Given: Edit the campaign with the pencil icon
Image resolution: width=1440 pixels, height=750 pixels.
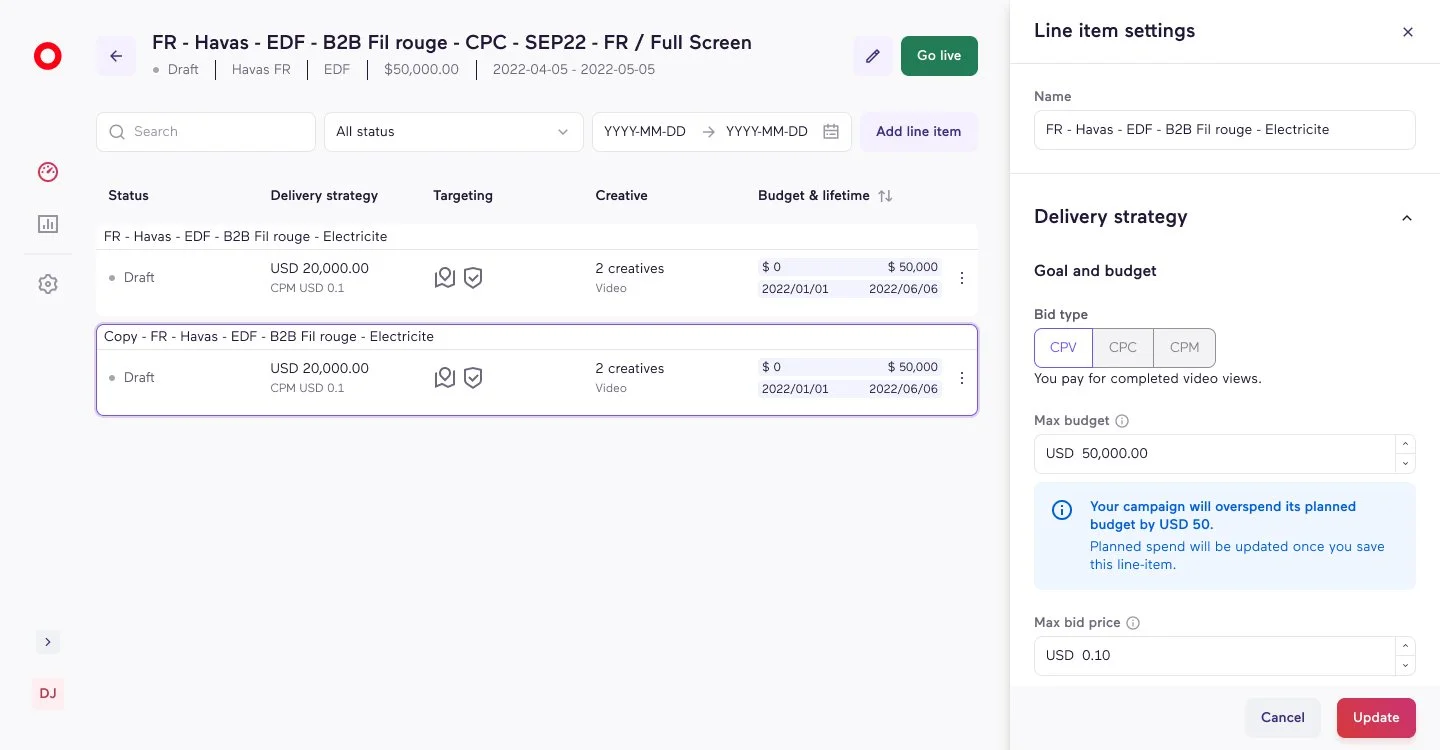Looking at the screenshot, I should (873, 56).
